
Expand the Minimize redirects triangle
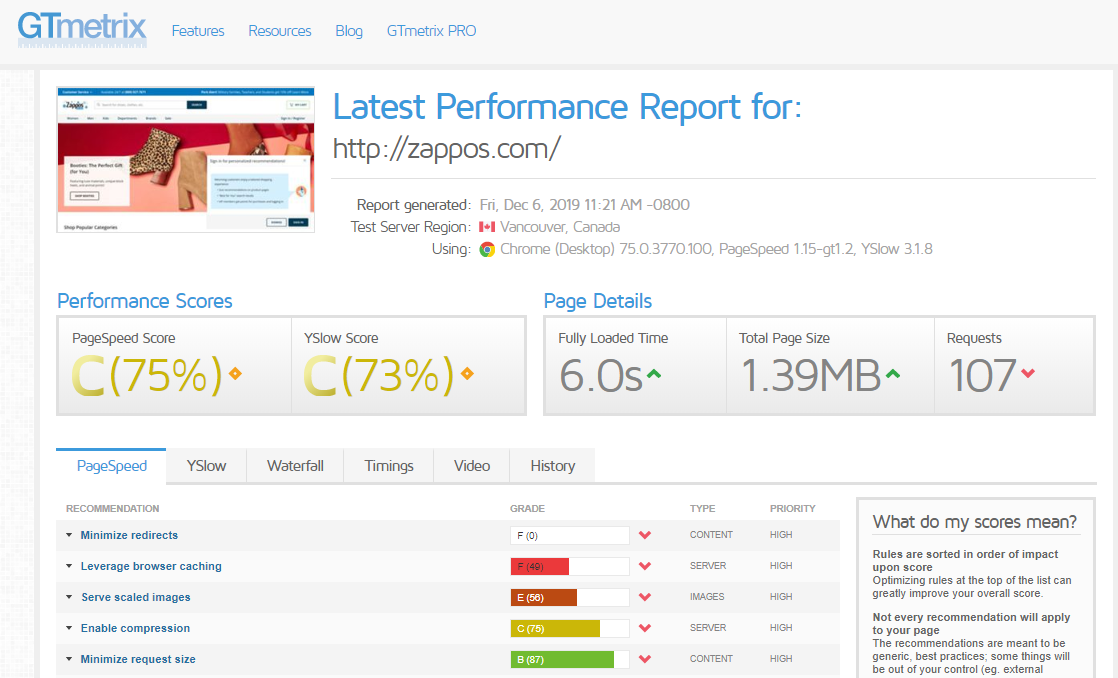[x=69, y=535]
